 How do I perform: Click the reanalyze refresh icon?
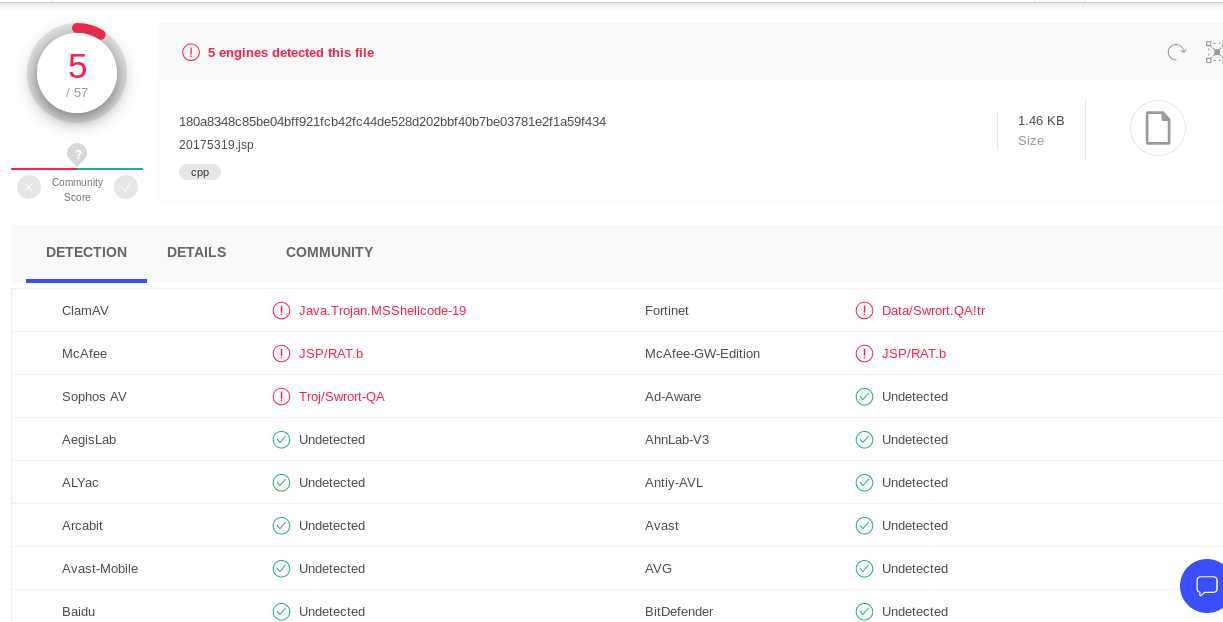[1176, 52]
